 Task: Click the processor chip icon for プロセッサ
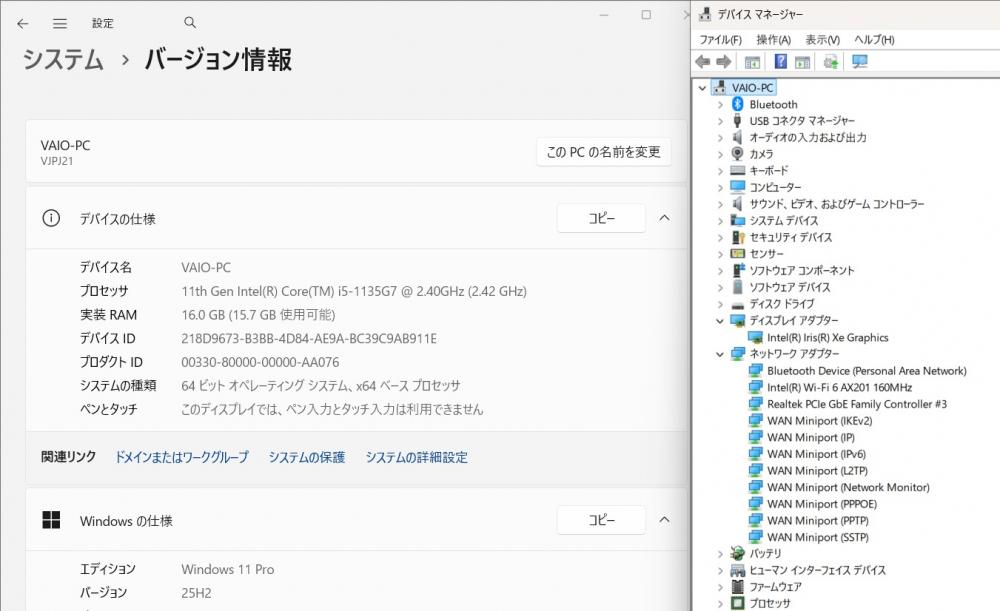tap(738, 603)
